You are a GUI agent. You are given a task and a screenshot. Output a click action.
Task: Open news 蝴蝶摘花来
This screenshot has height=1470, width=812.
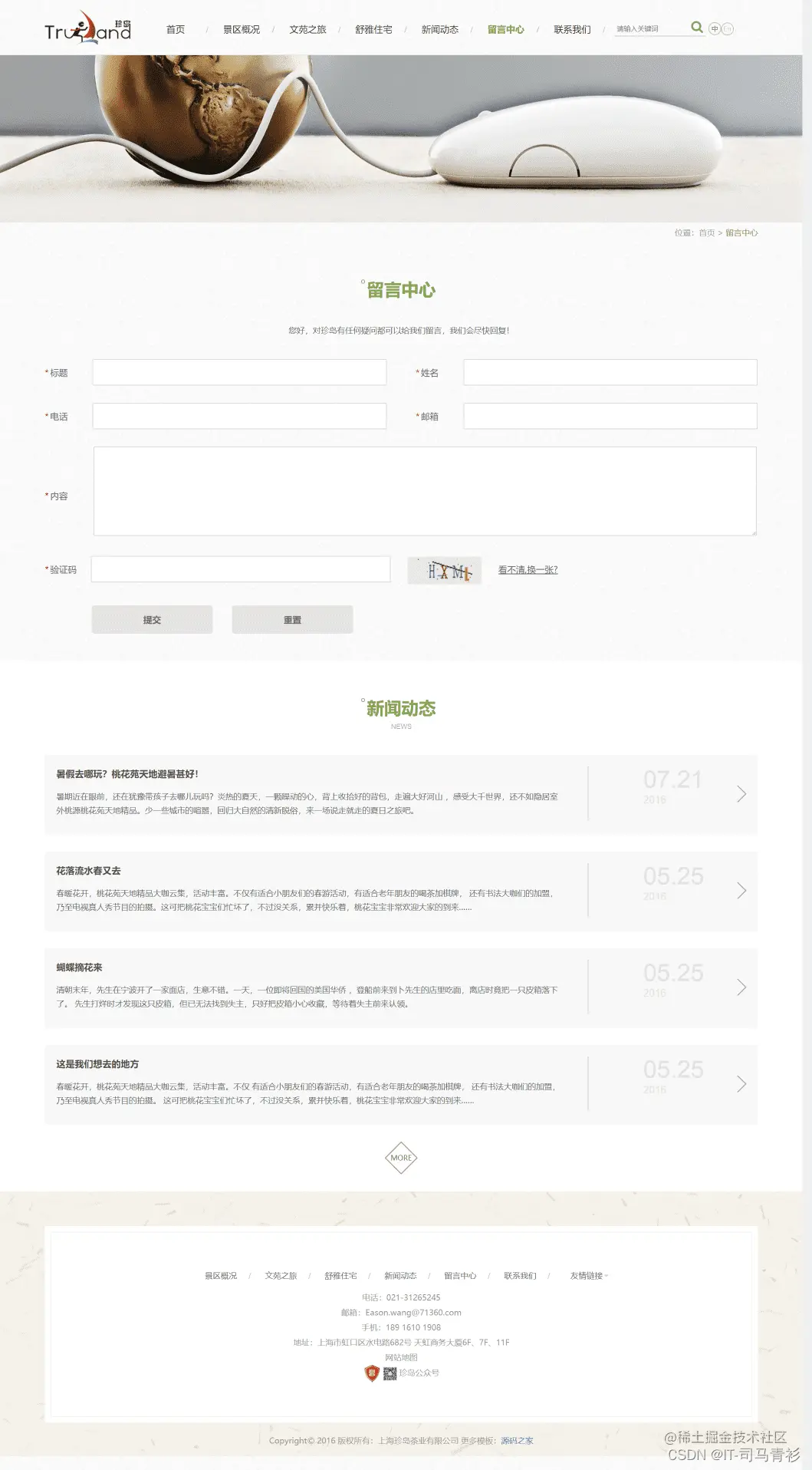[x=79, y=967]
